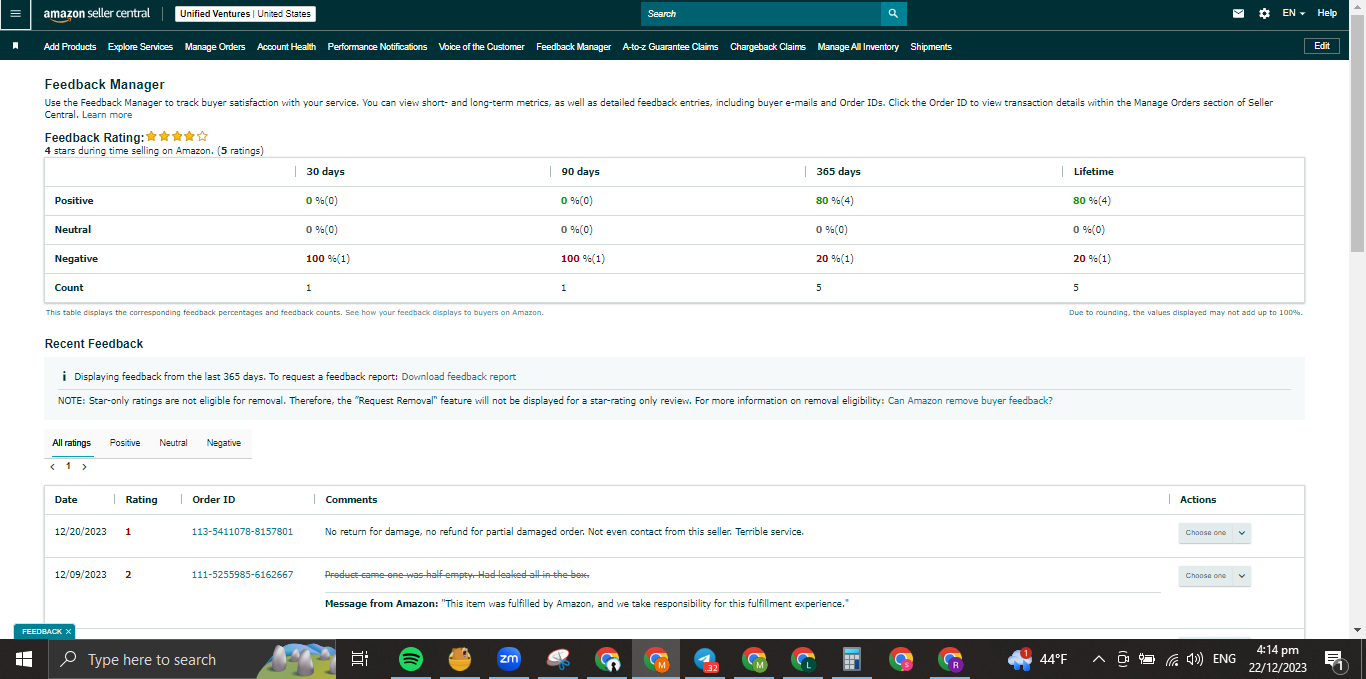Open Account Health menu item
The width and height of the screenshot is (1366, 679).
pos(286,47)
